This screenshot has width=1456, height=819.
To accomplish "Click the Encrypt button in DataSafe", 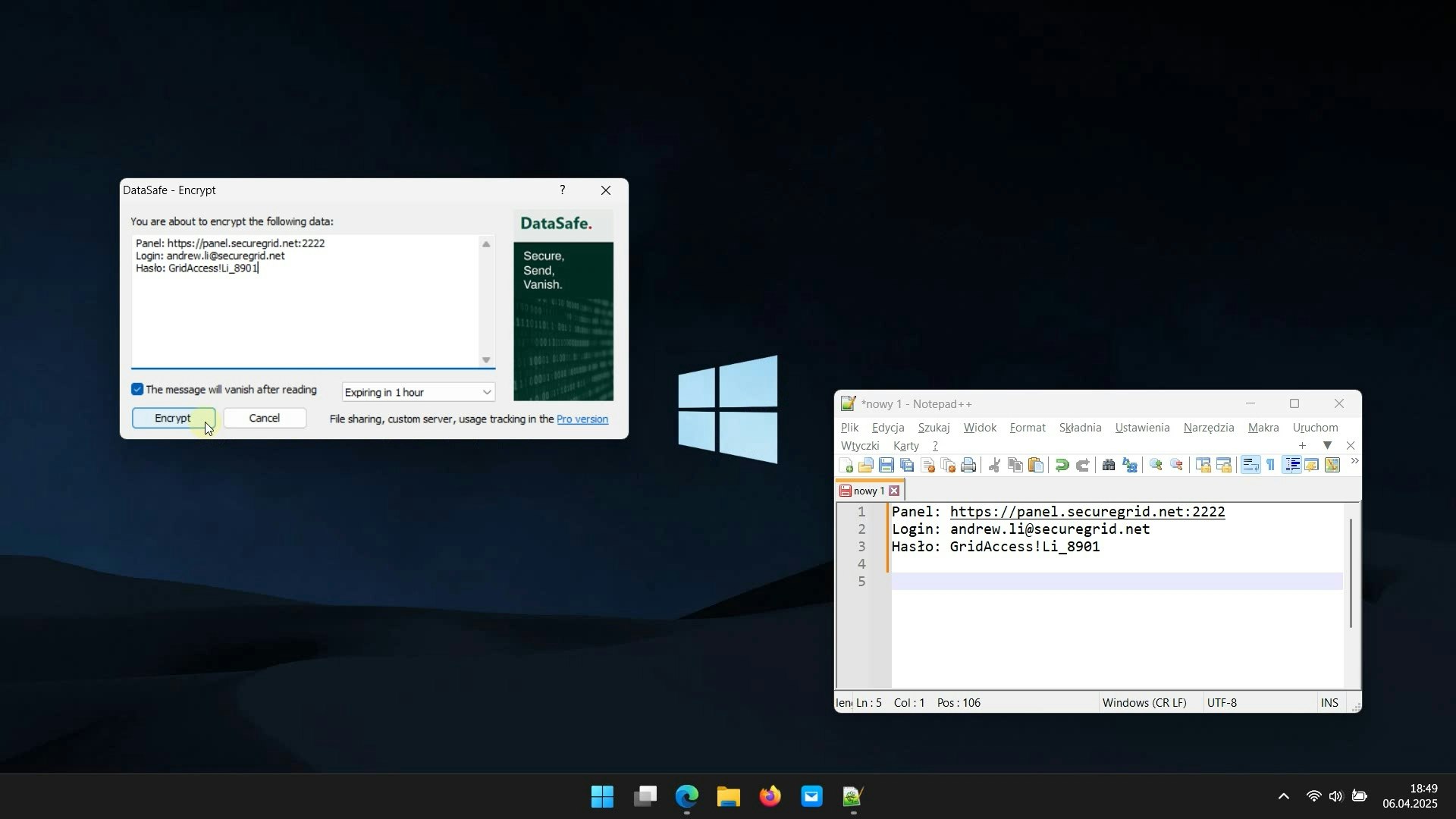I will (x=174, y=419).
